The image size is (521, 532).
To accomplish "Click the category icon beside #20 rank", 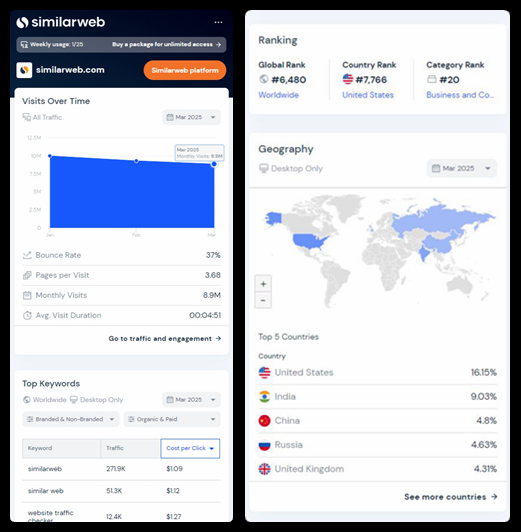I will tap(431, 79).
